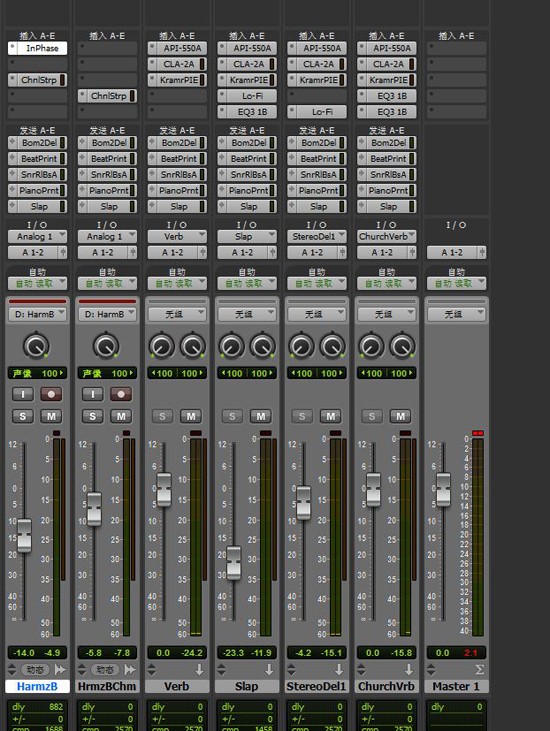
Task: Click the Slap volume fader handle
Action: 234,563
